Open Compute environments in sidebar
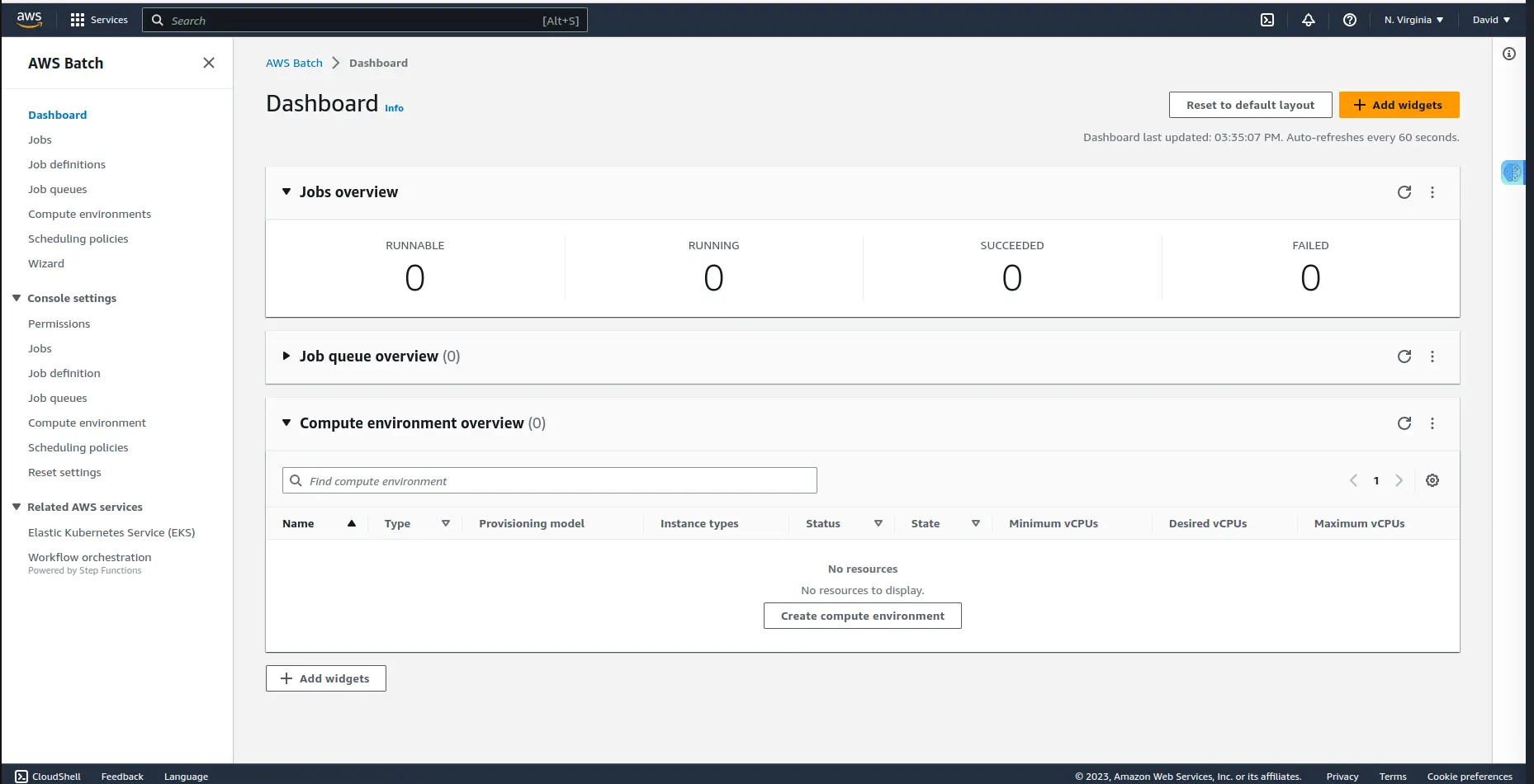Image resolution: width=1534 pixels, height=784 pixels. (x=89, y=214)
